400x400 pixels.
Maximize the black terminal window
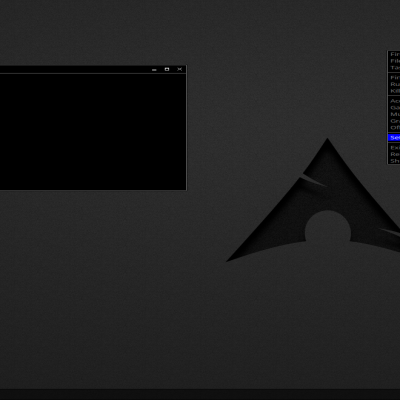click(x=167, y=69)
